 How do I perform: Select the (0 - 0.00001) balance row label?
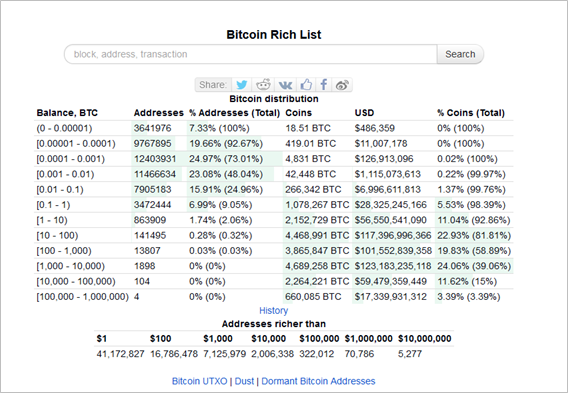click(x=64, y=128)
